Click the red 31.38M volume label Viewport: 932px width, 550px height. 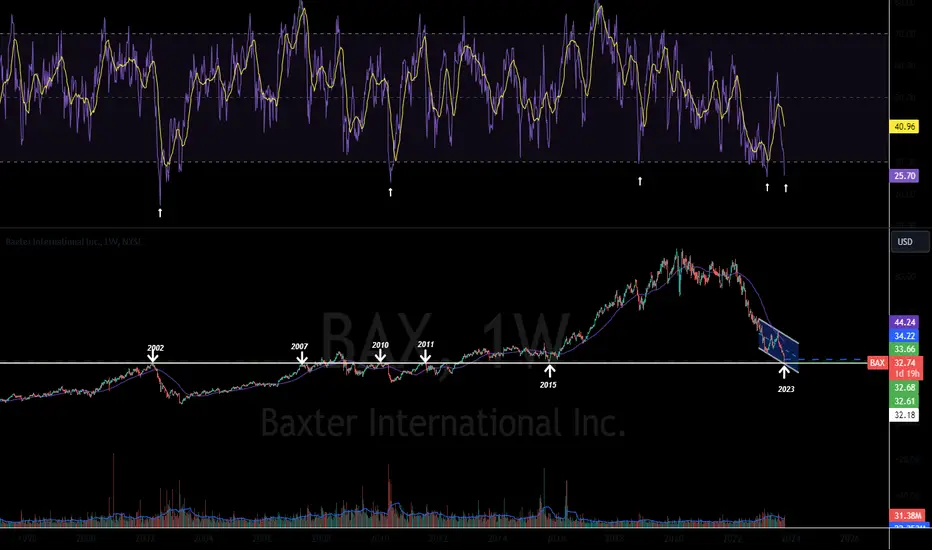click(x=907, y=516)
